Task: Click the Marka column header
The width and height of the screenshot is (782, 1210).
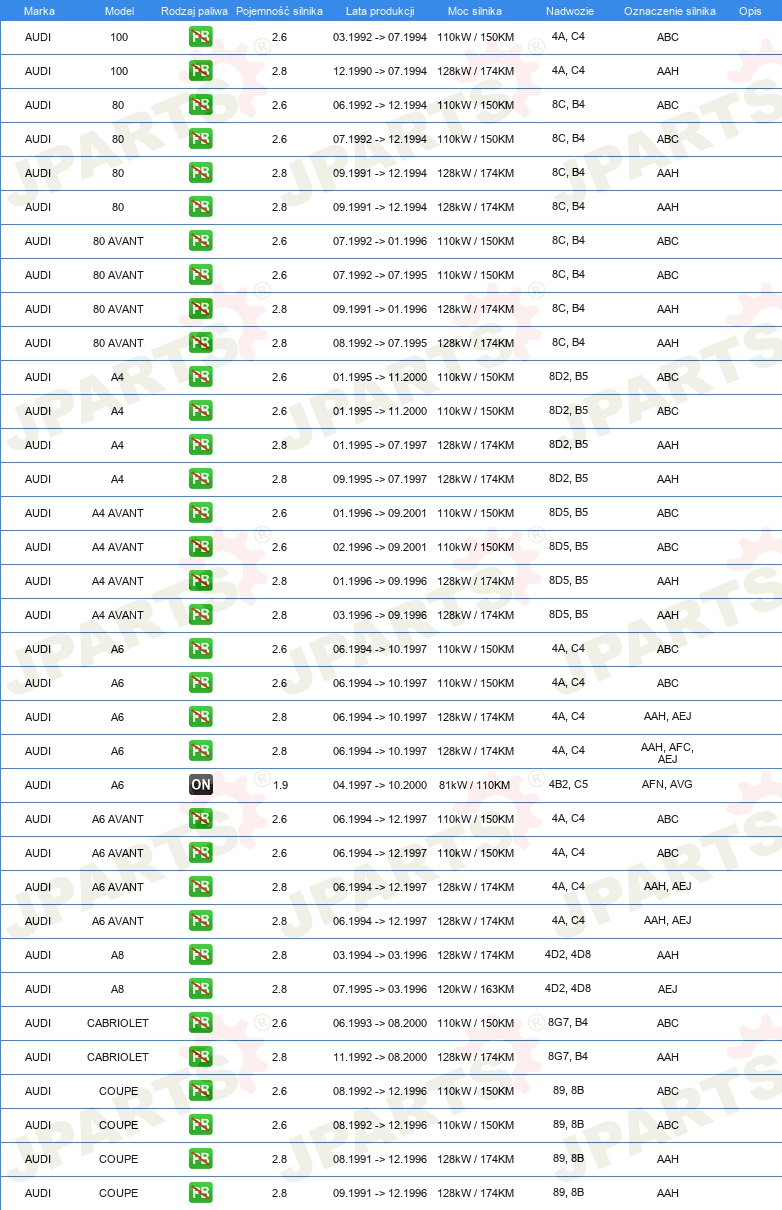Action: click(39, 11)
